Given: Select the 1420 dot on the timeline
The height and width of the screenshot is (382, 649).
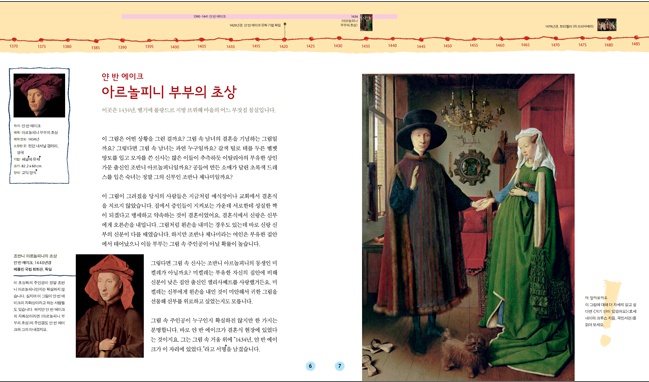Looking at the screenshot, I should coord(284,40).
